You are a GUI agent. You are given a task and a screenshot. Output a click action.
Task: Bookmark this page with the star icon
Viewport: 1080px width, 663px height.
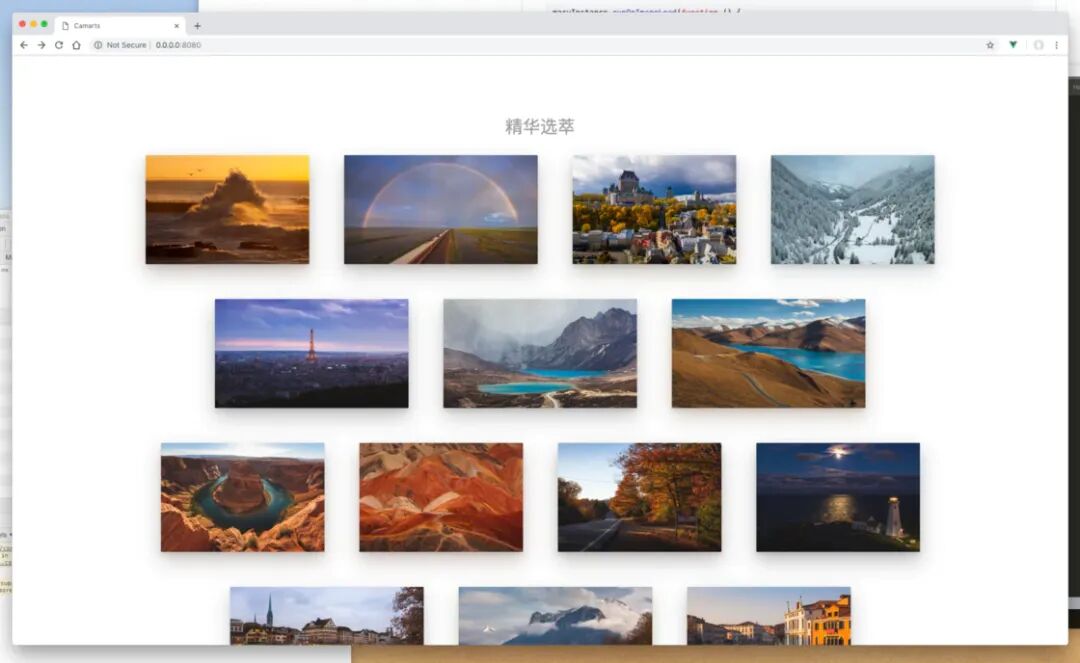(x=990, y=45)
